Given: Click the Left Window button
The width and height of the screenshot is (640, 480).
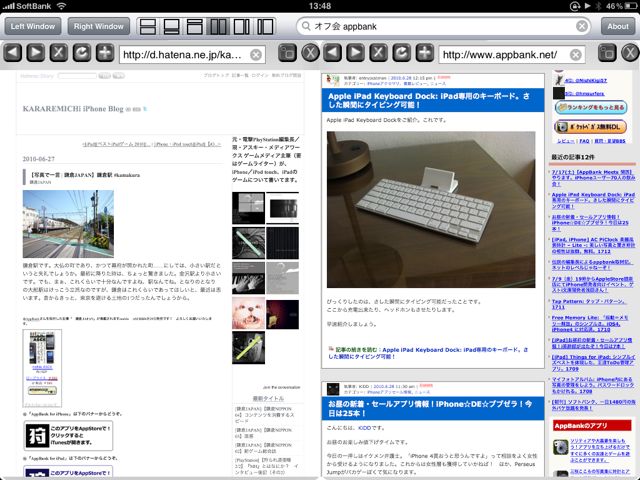Looking at the screenshot, I should pos(33,27).
